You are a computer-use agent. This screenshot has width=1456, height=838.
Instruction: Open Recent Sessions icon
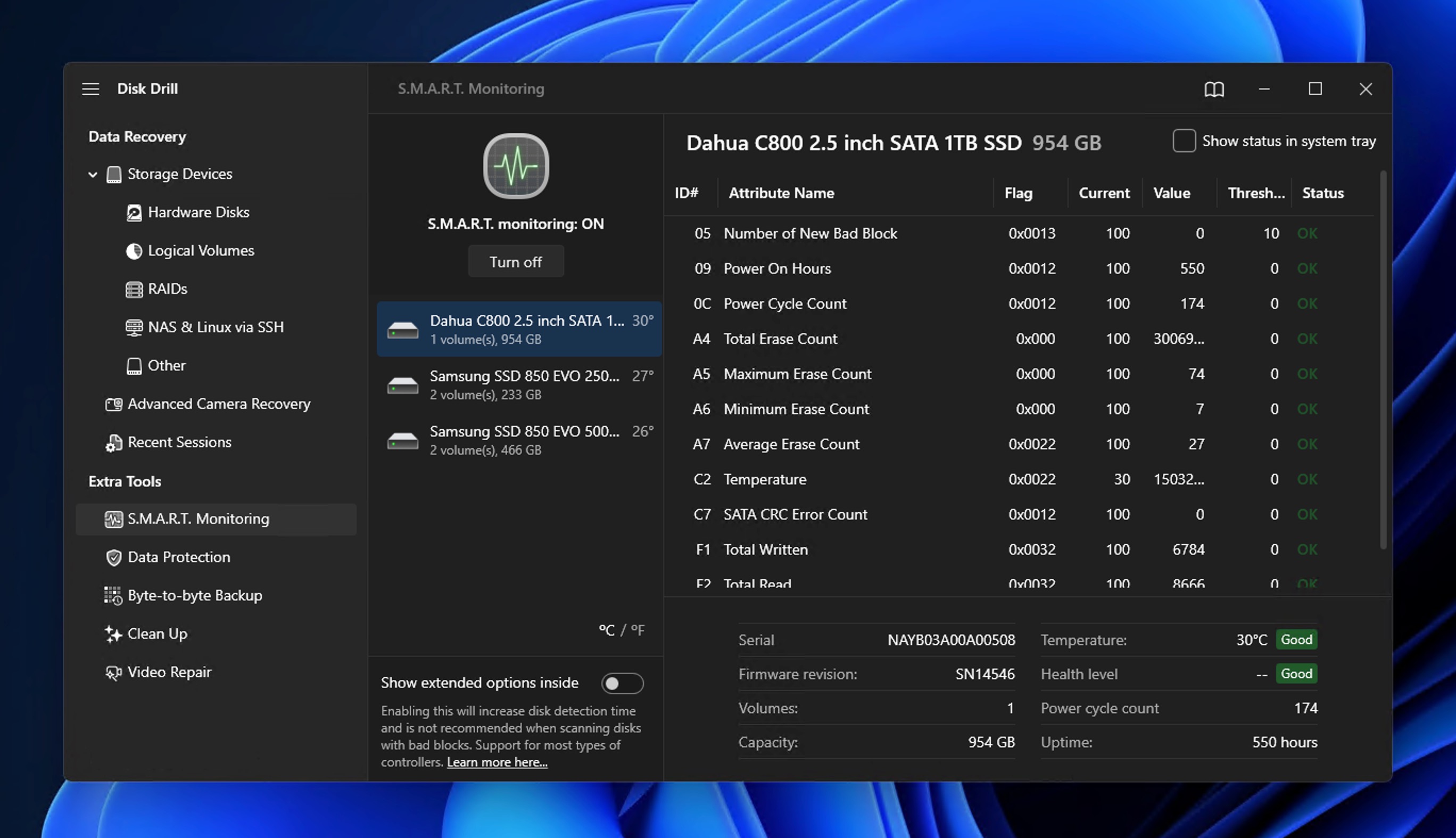tap(113, 442)
